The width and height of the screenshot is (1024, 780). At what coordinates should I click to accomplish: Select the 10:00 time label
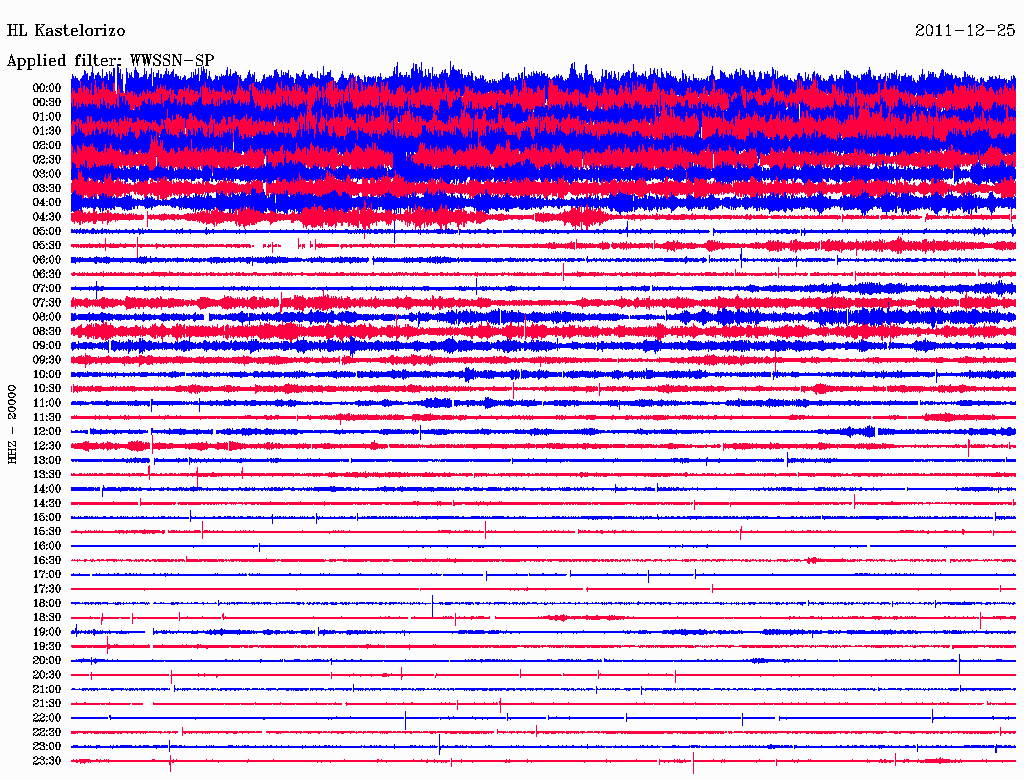click(x=47, y=374)
